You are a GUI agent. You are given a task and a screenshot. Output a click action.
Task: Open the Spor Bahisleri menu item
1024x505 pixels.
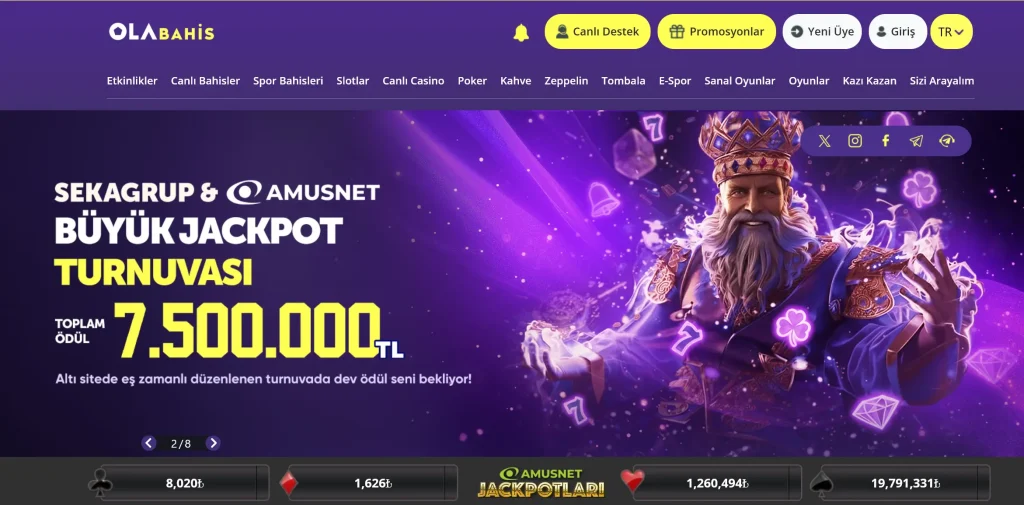click(x=288, y=81)
